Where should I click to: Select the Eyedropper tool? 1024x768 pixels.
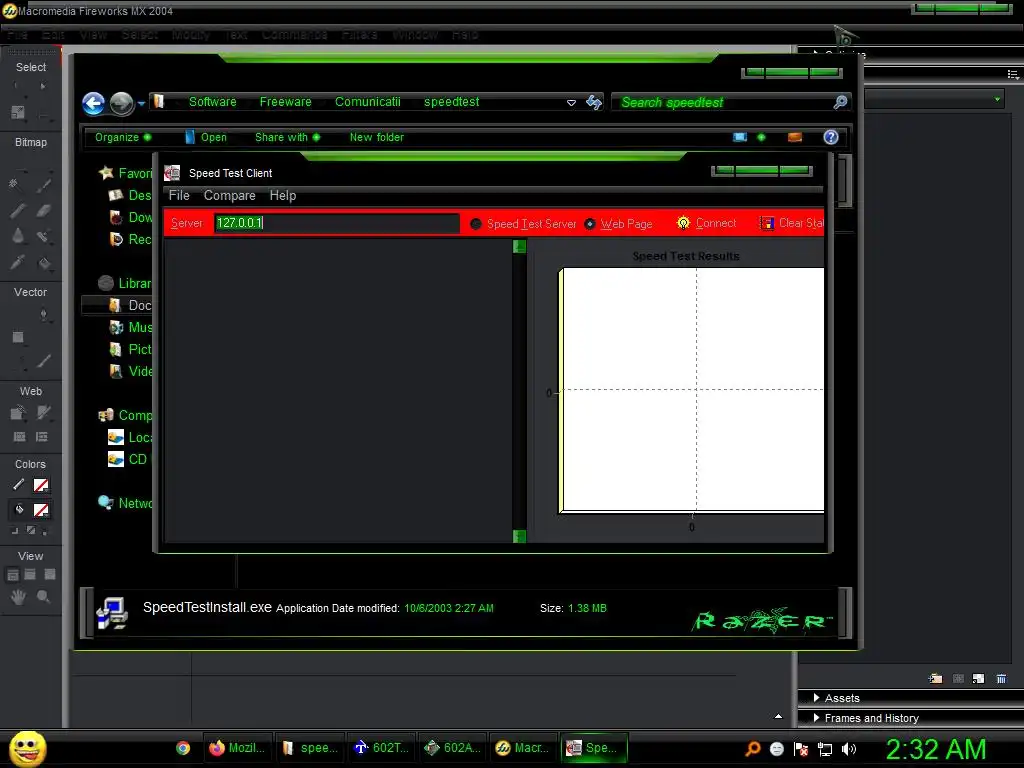pyautogui.click(x=18, y=263)
